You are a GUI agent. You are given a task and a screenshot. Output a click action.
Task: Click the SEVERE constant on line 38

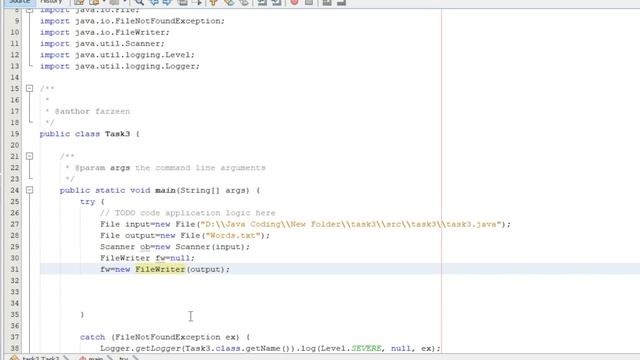(366, 349)
